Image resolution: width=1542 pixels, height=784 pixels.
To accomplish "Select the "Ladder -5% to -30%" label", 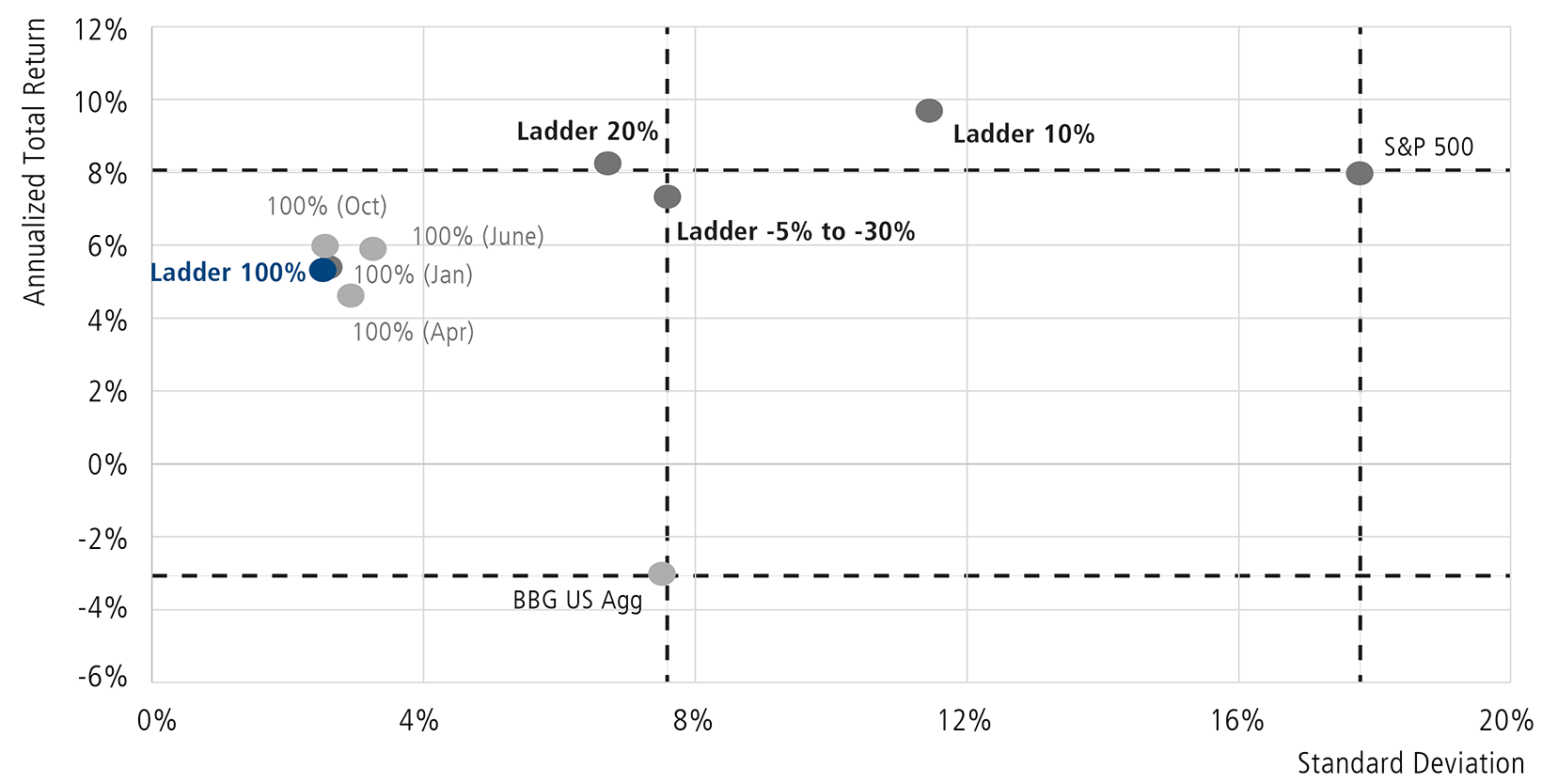I will pyautogui.click(x=795, y=232).
